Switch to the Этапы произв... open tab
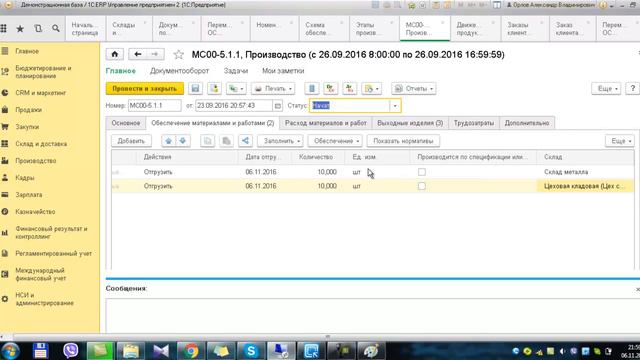 (x=373, y=29)
